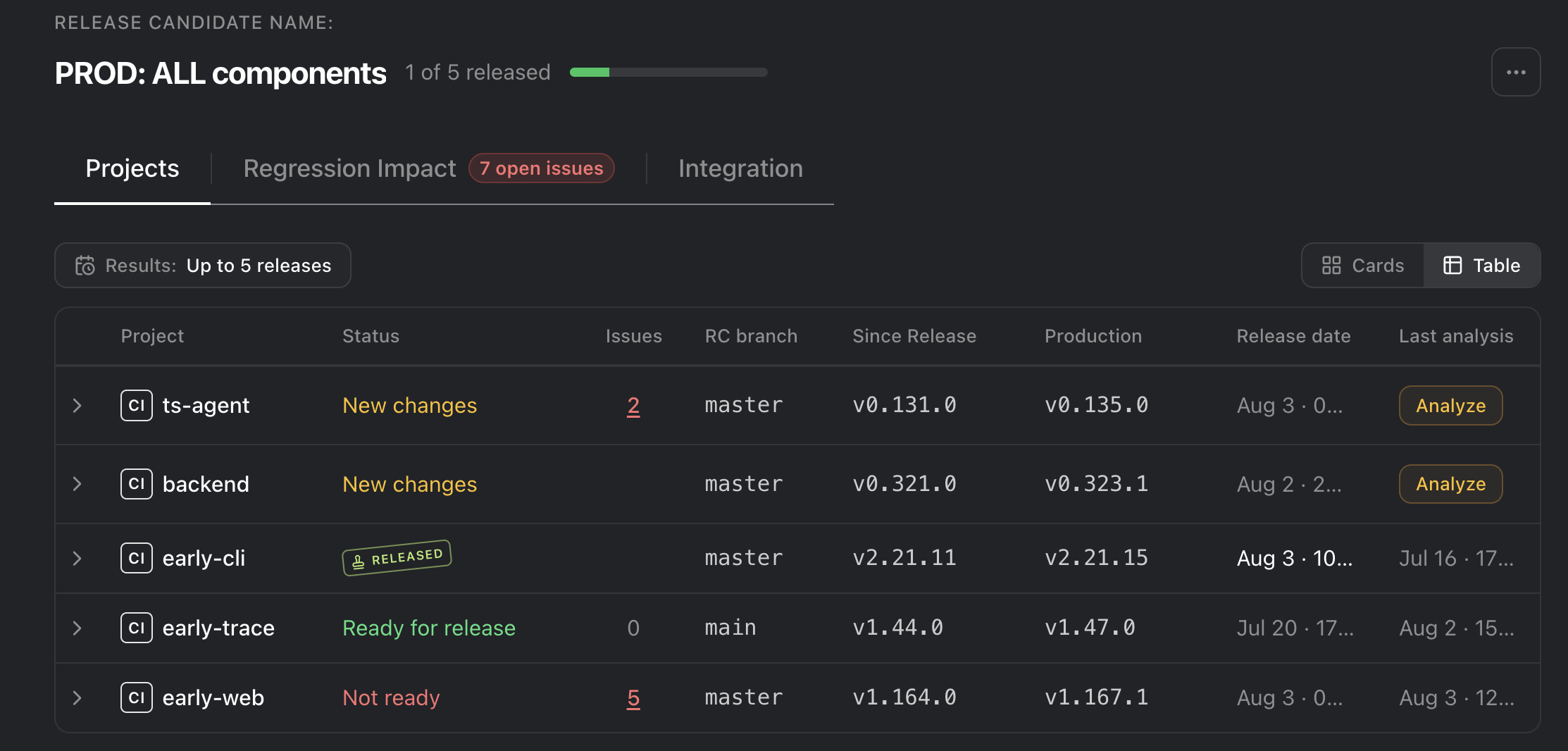The width and height of the screenshot is (1568, 751).
Task: Click the v1.164.0 since release version
Action: click(x=904, y=697)
